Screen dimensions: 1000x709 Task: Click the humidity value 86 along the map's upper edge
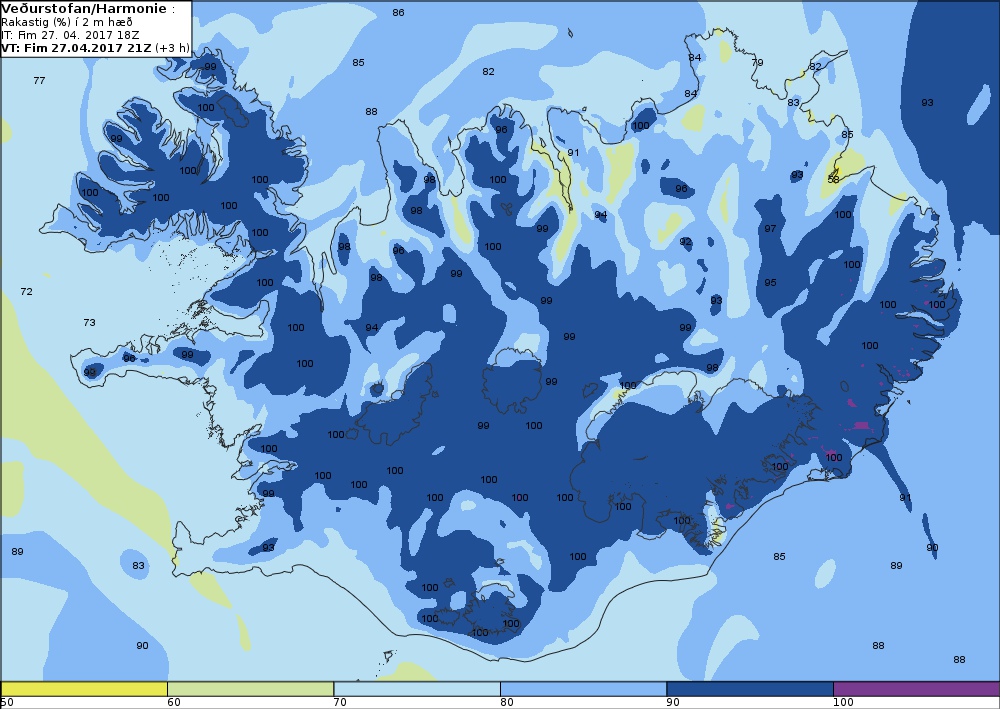[399, 13]
